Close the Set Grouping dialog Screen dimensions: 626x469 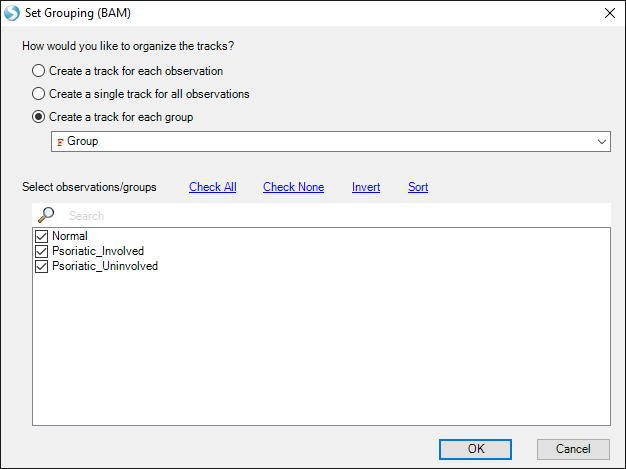[610, 13]
